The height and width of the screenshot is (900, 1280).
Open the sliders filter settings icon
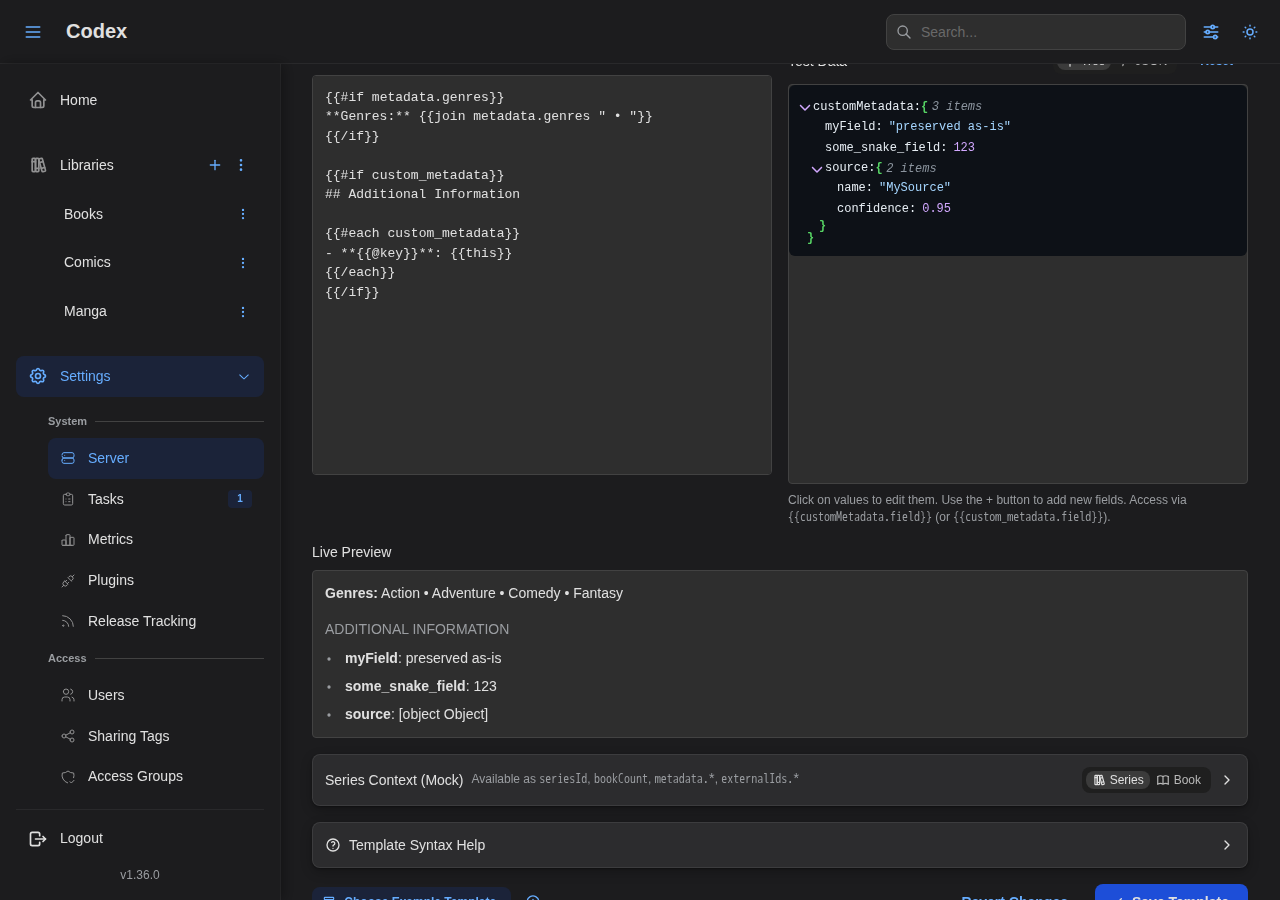[1211, 32]
